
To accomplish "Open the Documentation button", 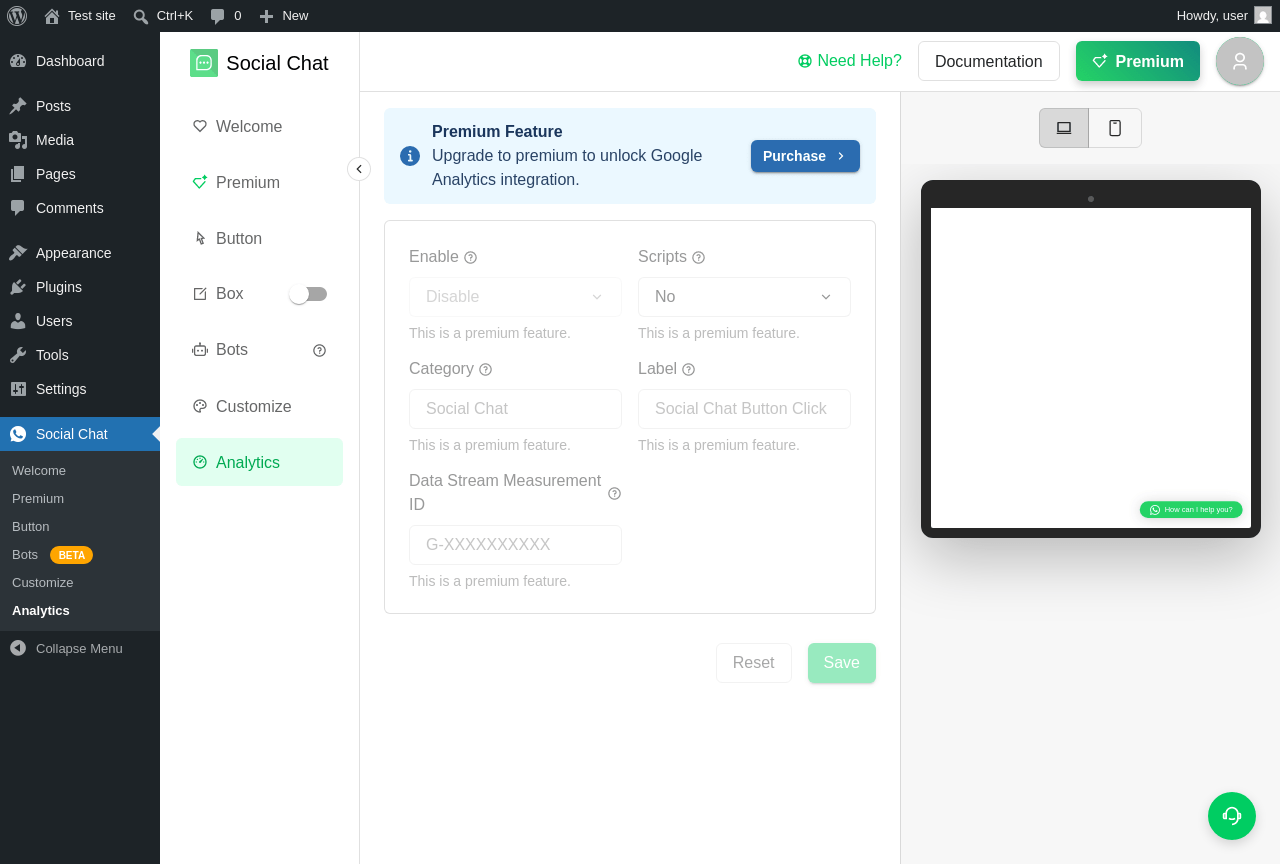I will [989, 61].
